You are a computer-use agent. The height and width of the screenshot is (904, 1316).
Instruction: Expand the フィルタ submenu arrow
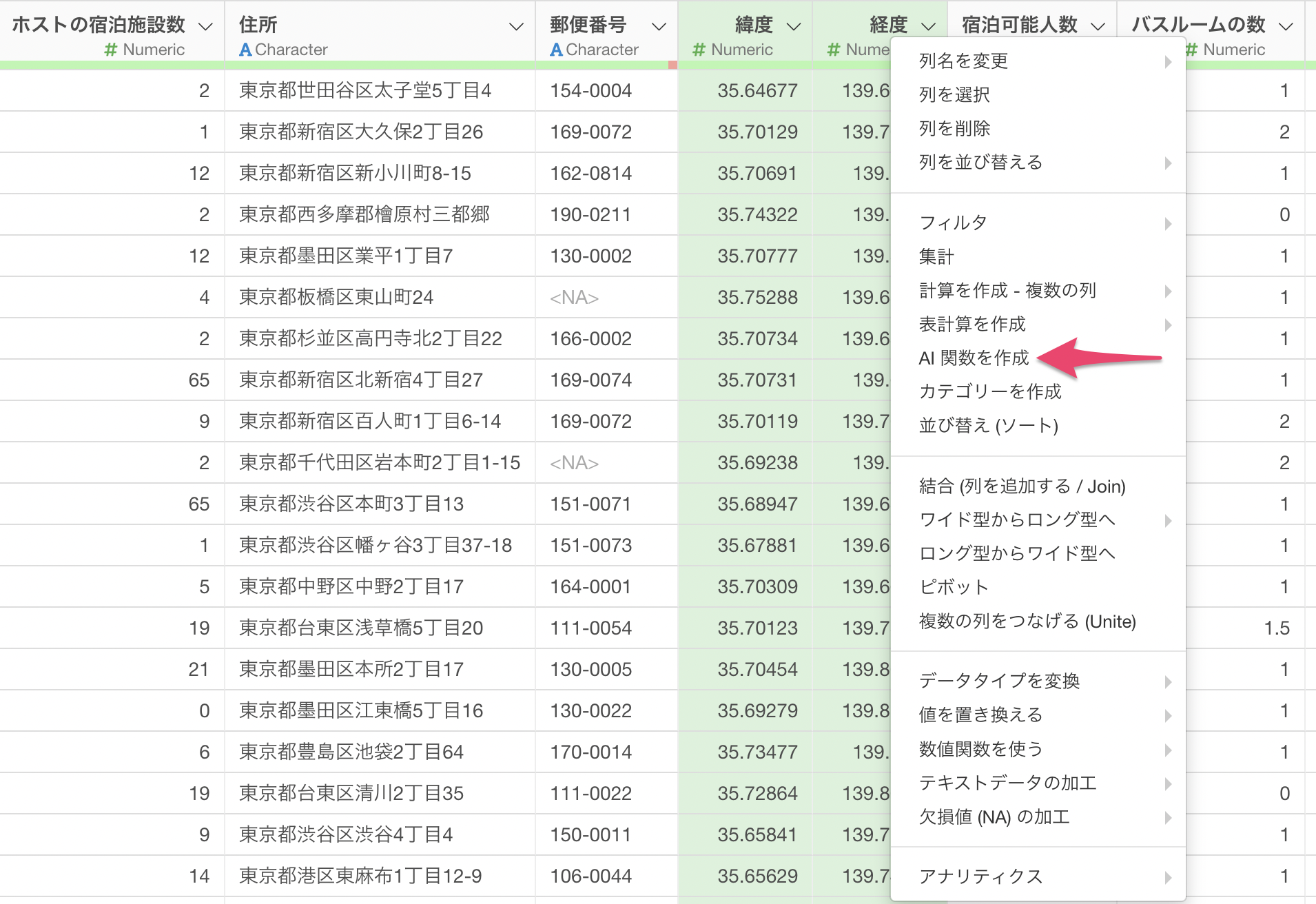click(1168, 223)
